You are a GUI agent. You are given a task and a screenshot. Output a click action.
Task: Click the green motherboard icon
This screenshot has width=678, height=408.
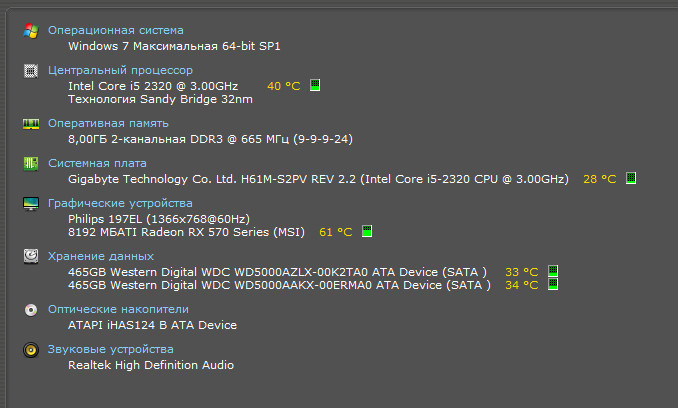point(31,164)
